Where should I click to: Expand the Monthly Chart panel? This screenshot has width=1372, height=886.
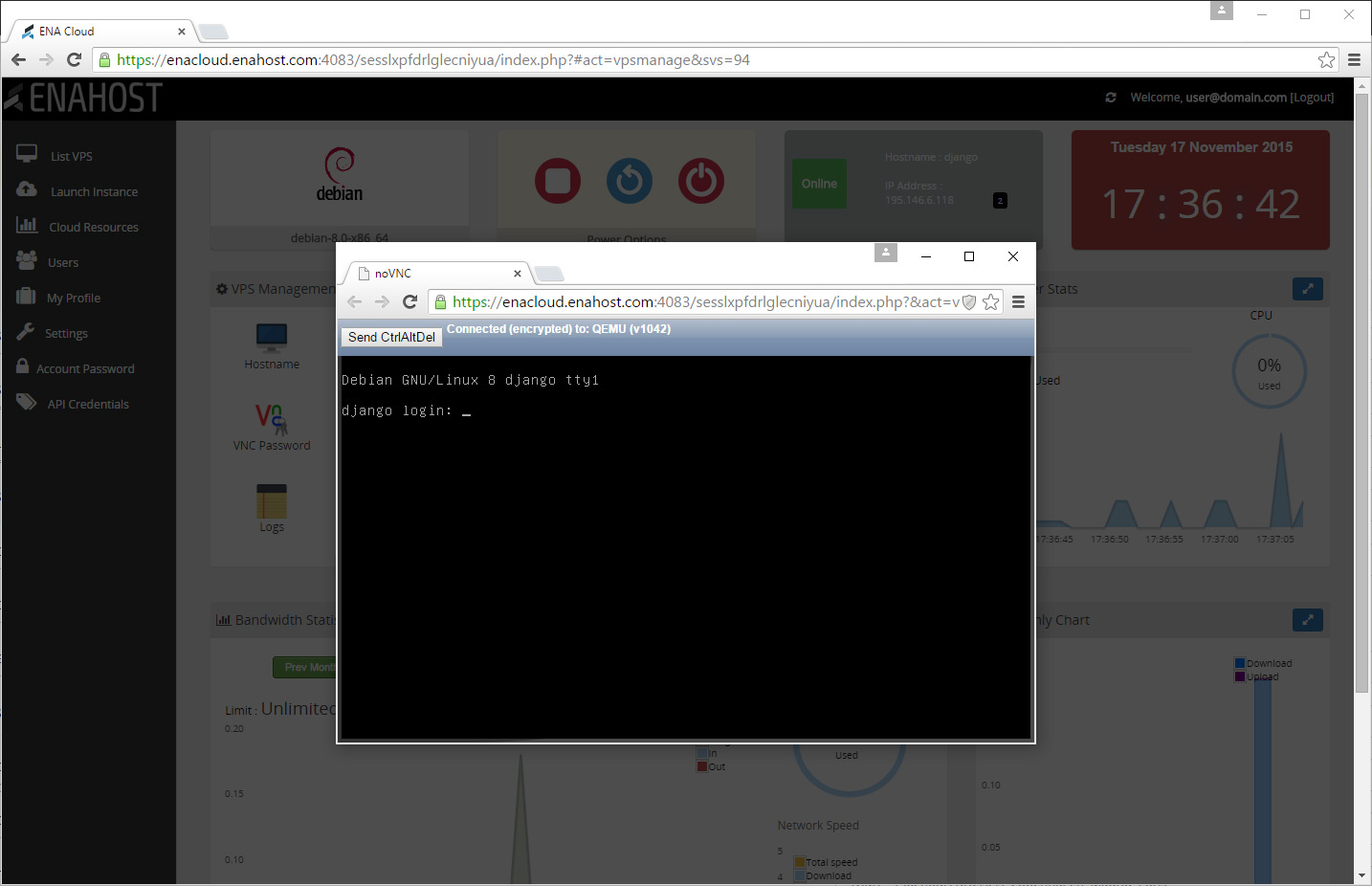click(x=1307, y=620)
